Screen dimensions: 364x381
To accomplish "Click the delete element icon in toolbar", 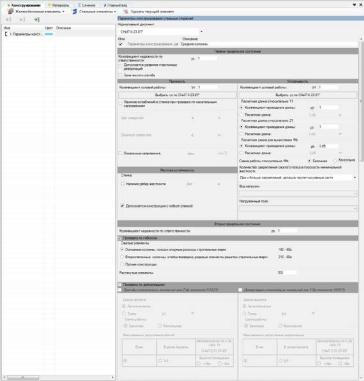I will 126,11.
